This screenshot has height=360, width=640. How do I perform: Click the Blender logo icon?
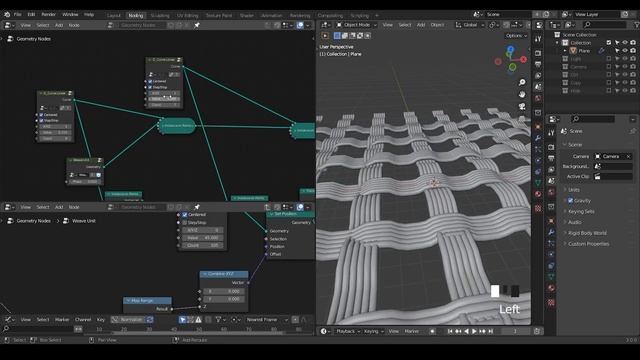click(7, 14)
